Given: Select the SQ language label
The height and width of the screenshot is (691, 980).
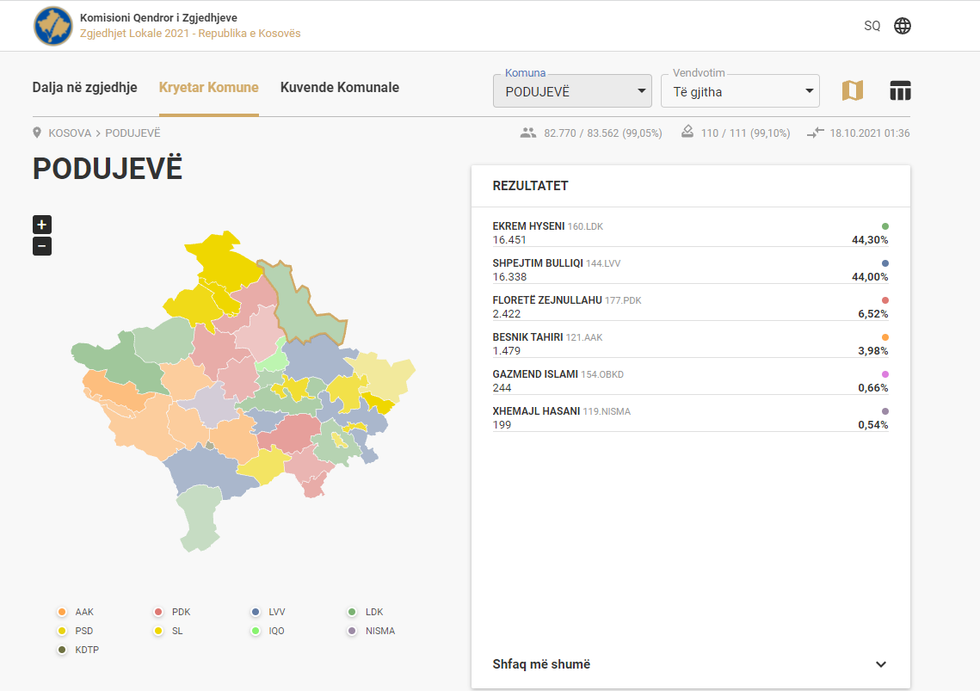Looking at the screenshot, I should 872,26.
